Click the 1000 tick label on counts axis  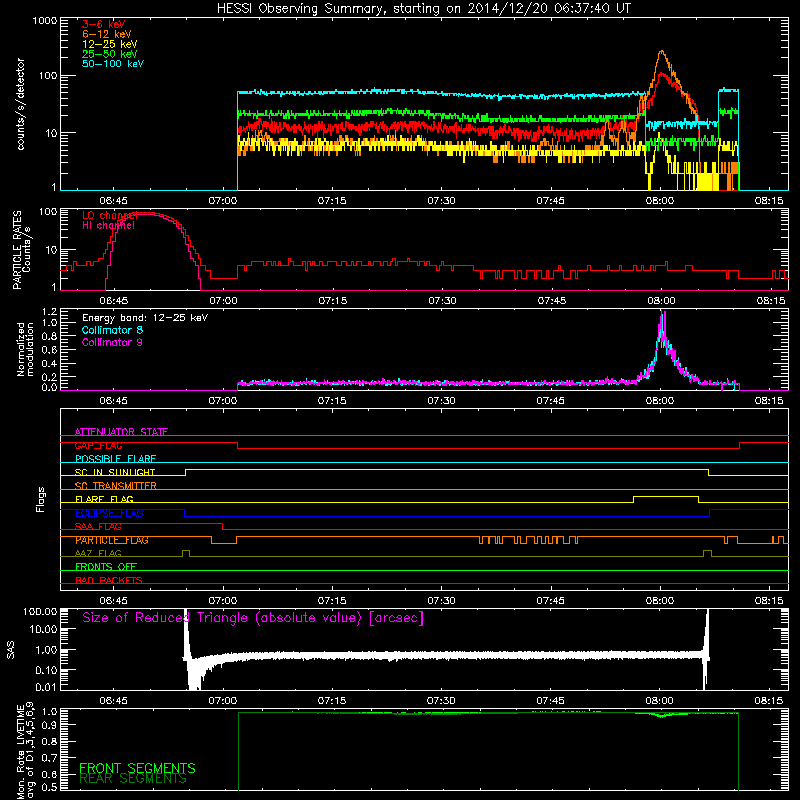(45, 21)
